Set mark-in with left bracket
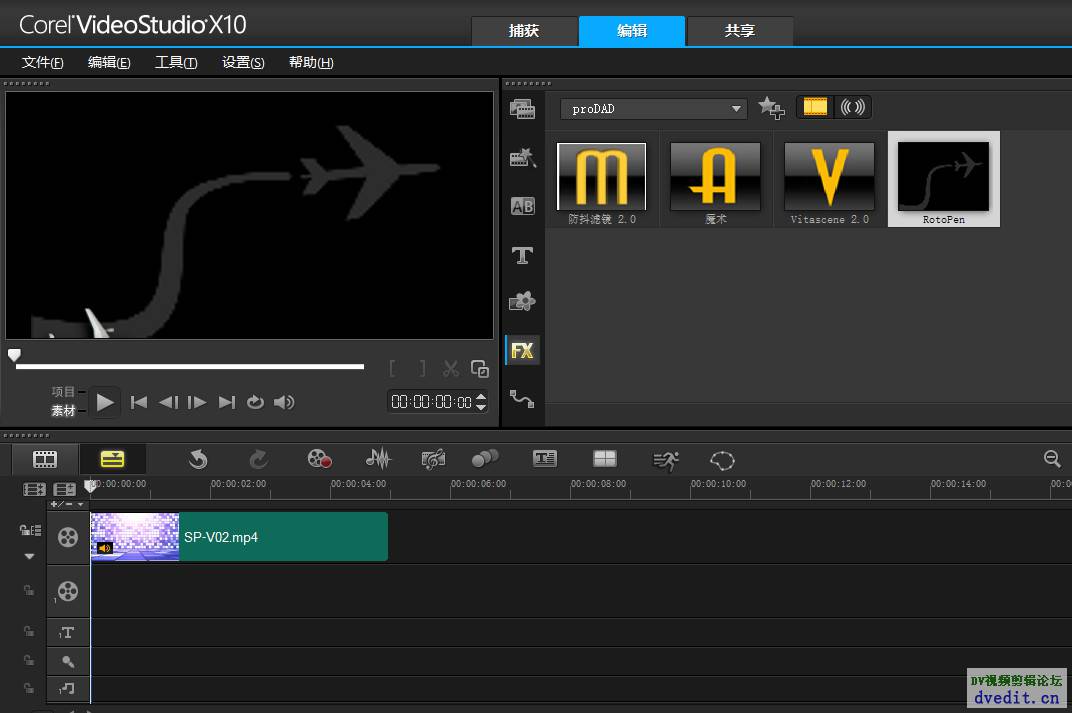 [392, 368]
